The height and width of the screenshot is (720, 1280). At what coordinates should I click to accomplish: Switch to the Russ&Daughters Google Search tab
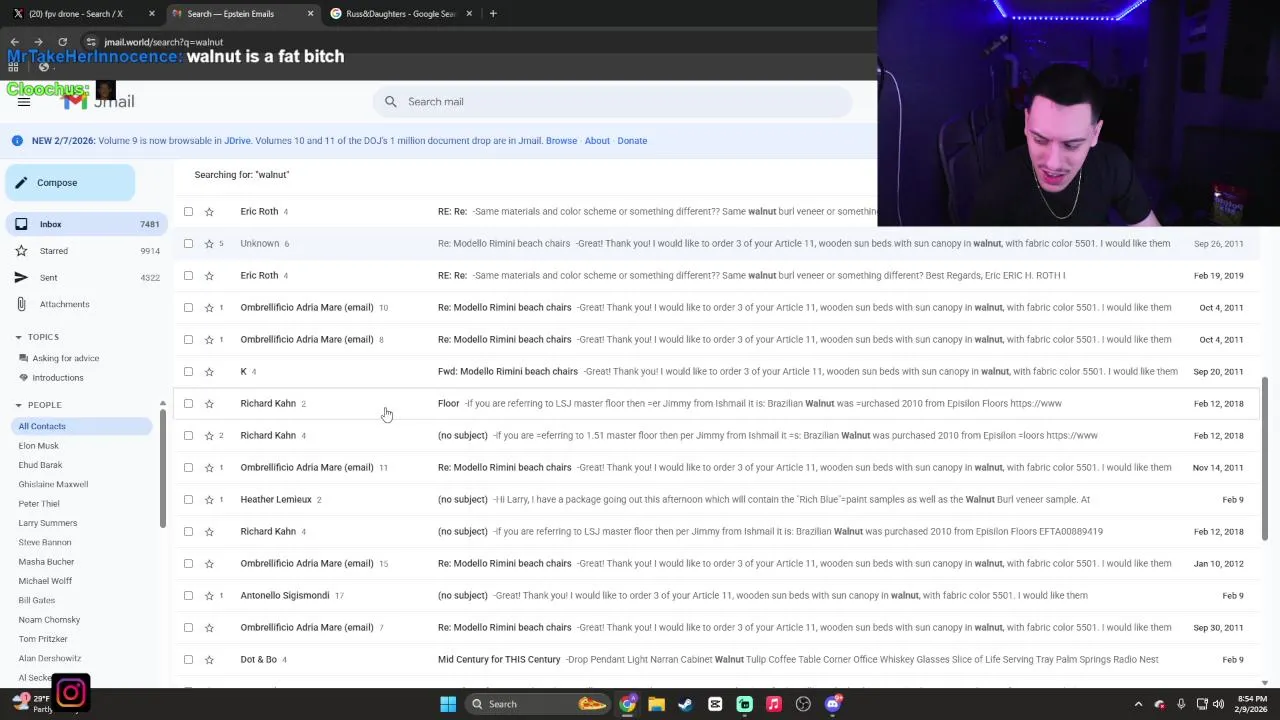[400, 14]
